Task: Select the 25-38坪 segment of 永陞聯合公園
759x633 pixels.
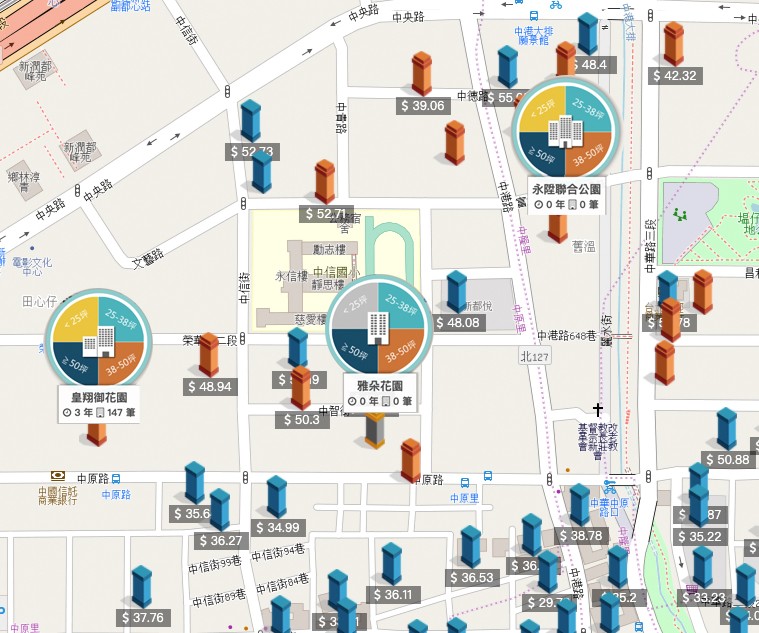Action: point(587,108)
